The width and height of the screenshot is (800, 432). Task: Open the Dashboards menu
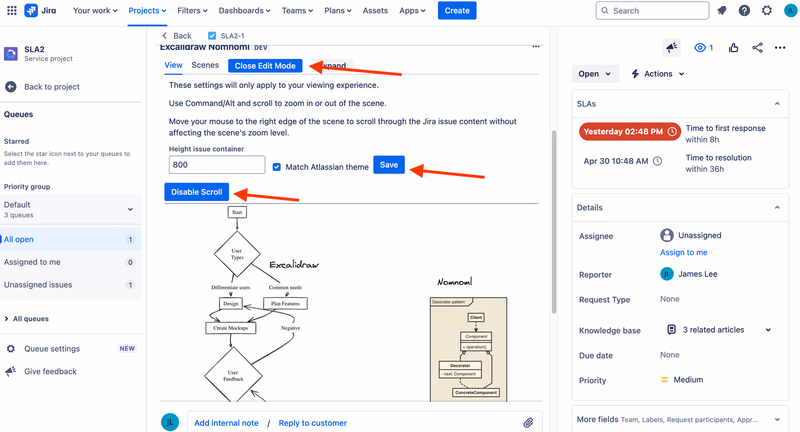pyautogui.click(x=244, y=10)
